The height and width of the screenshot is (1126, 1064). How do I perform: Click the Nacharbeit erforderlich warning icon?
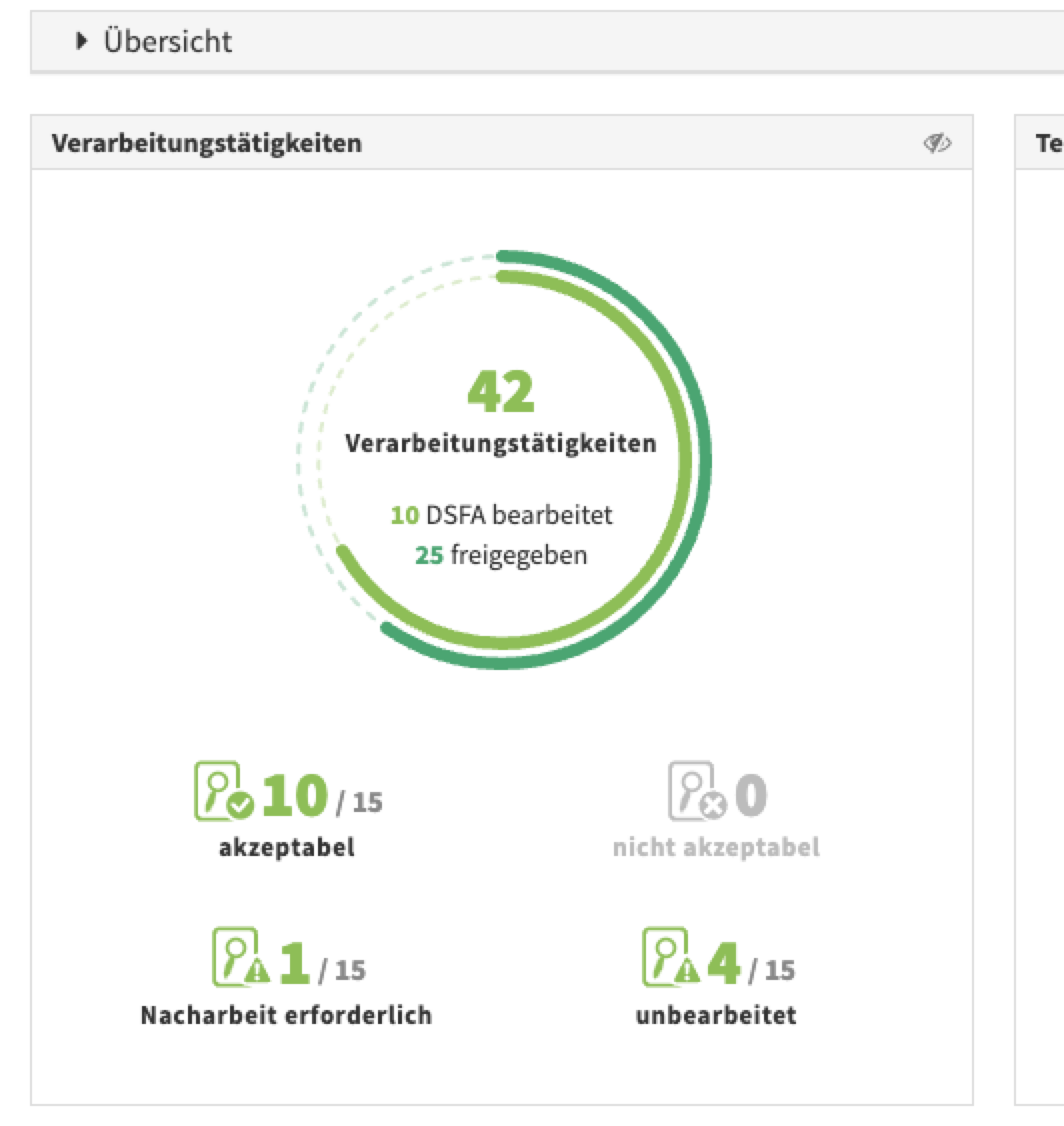(241, 957)
